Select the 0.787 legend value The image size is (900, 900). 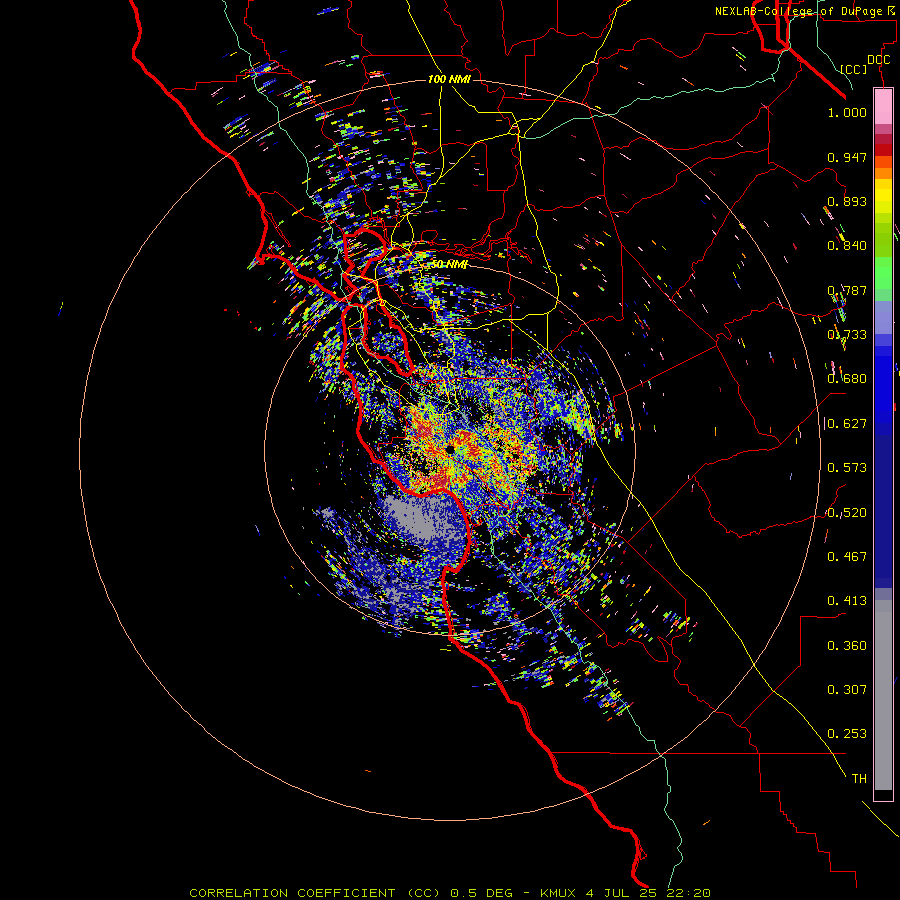point(847,290)
